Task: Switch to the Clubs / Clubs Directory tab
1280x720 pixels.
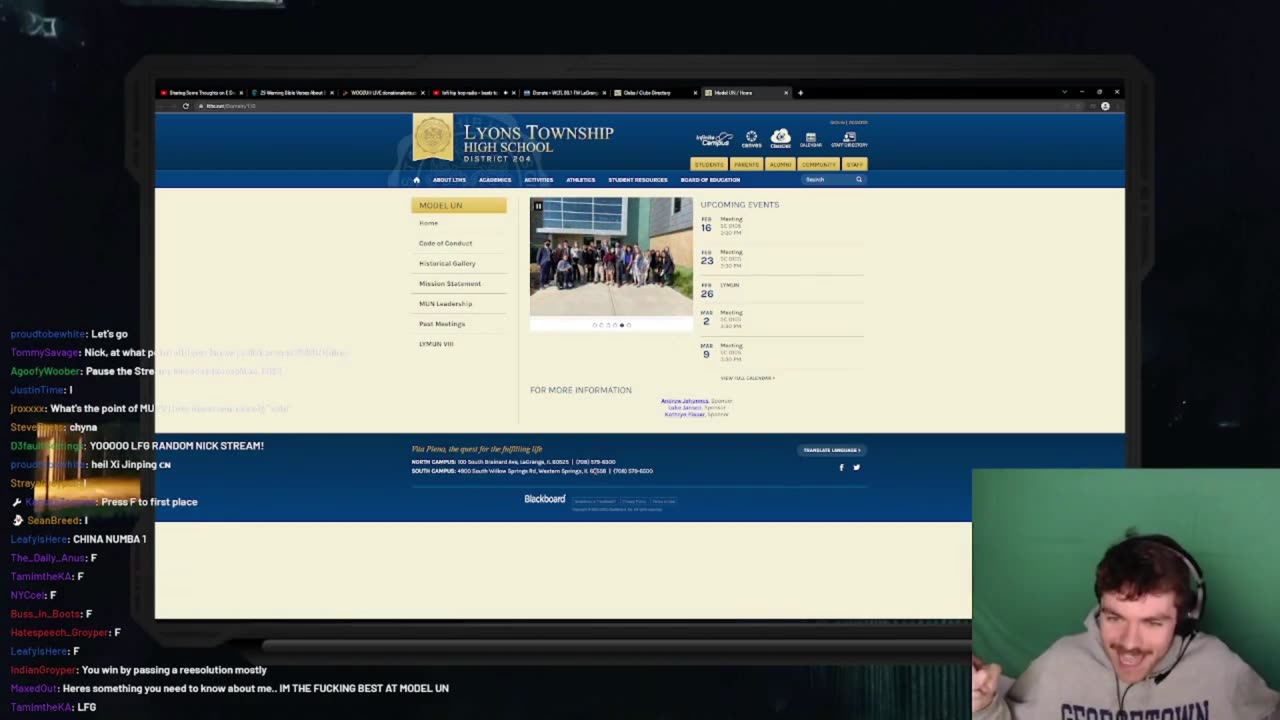Action: click(653, 93)
